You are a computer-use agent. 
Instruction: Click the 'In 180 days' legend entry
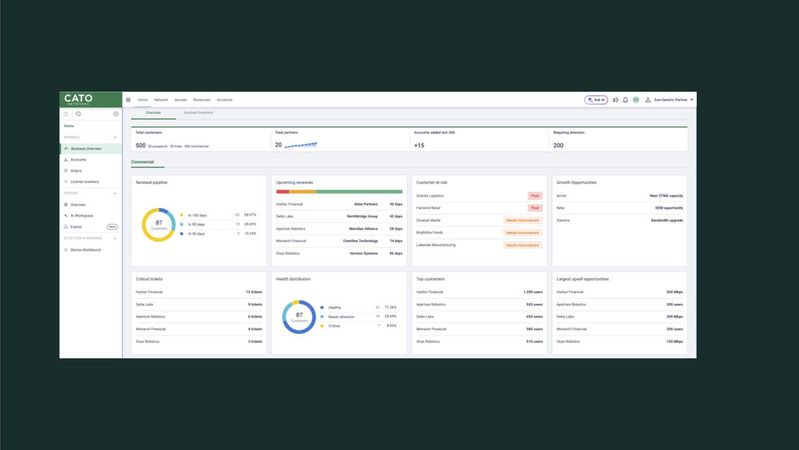pos(197,215)
